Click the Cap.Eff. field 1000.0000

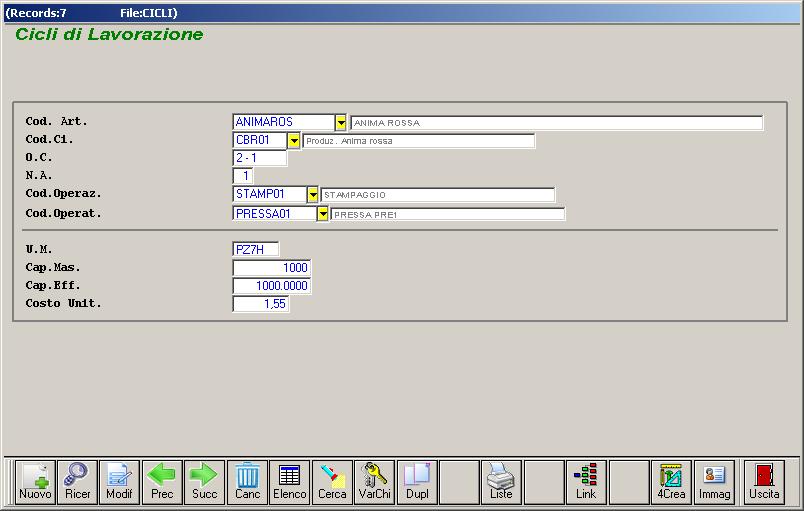(x=272, y=285)
